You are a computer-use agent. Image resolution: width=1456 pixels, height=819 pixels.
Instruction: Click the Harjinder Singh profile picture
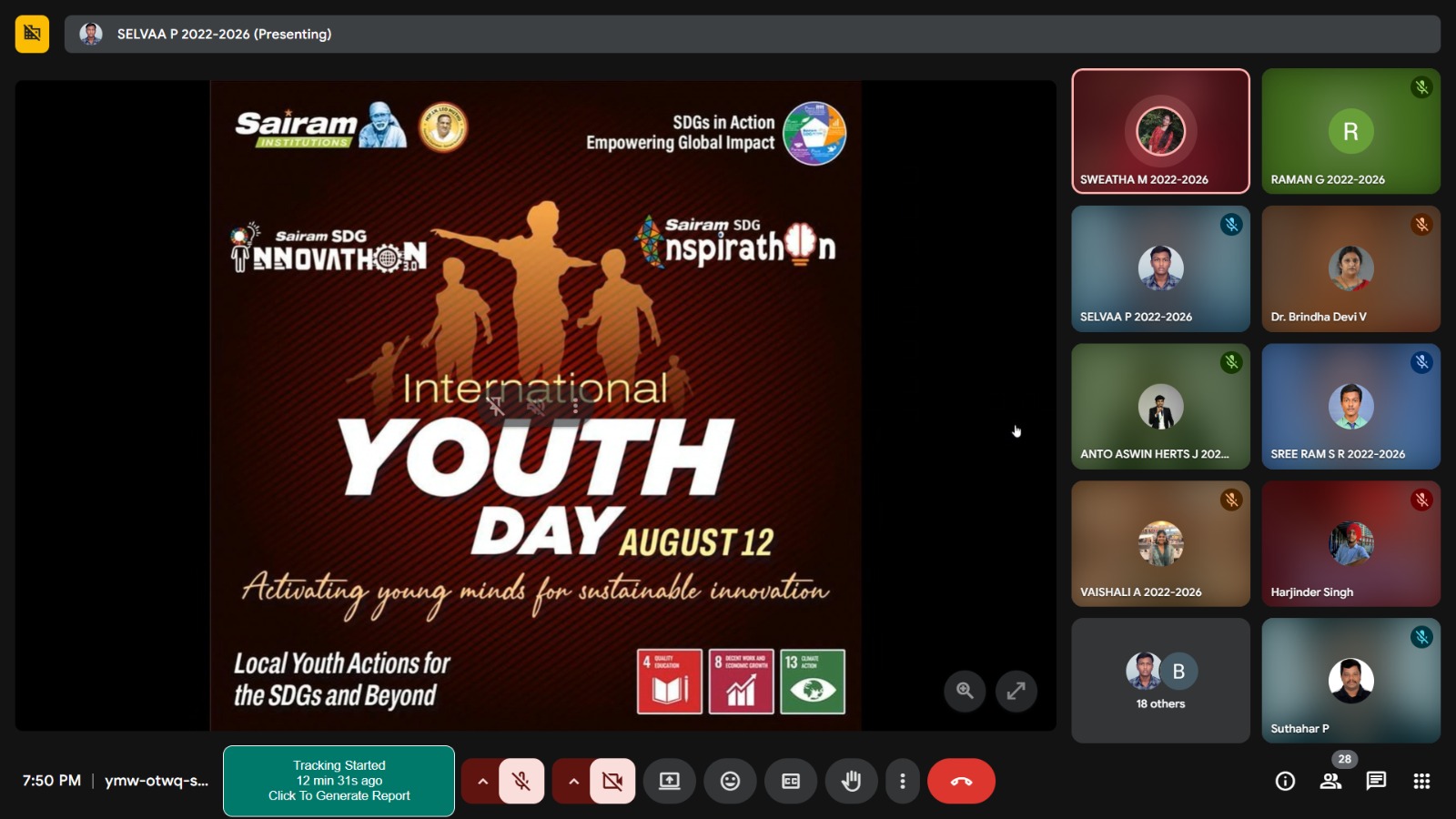[1350, 543]
